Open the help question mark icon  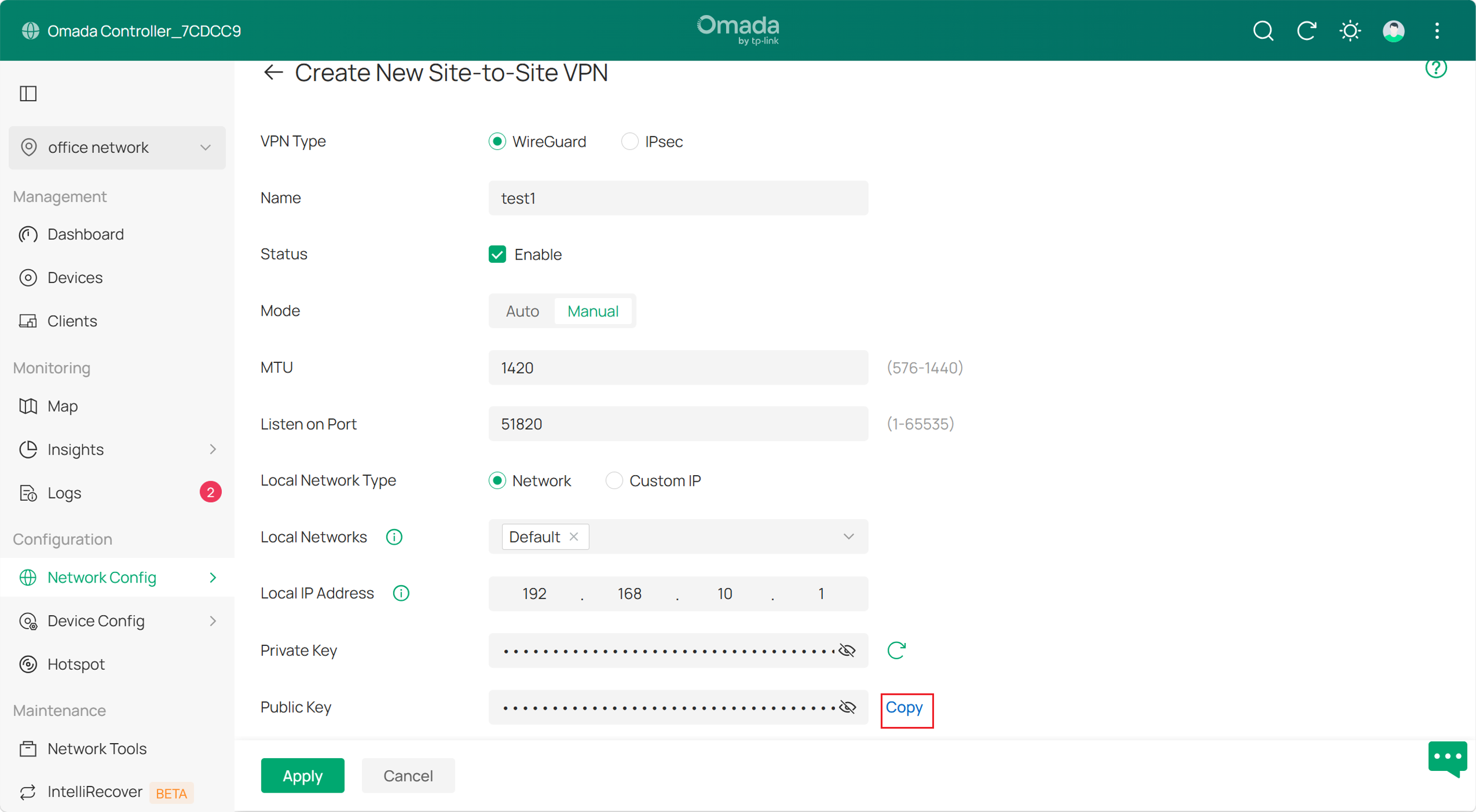(1436, 68)
